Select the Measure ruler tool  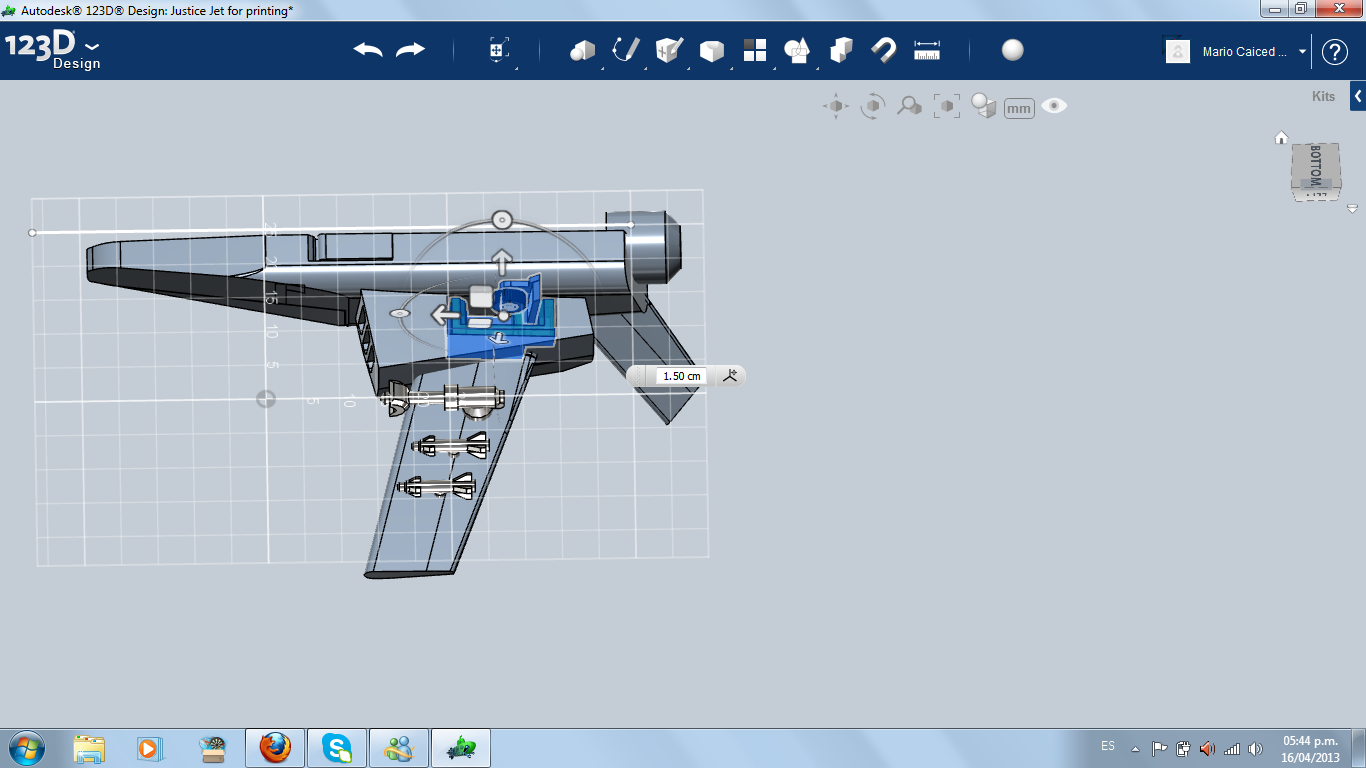pos(927,50)
